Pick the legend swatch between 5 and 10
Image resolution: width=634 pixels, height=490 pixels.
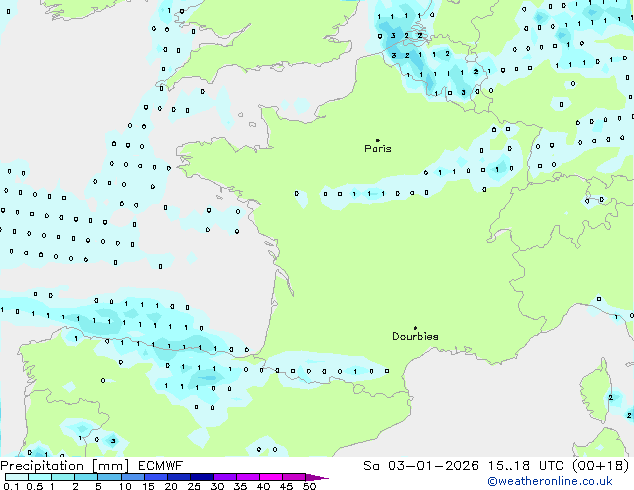[109, 477]
